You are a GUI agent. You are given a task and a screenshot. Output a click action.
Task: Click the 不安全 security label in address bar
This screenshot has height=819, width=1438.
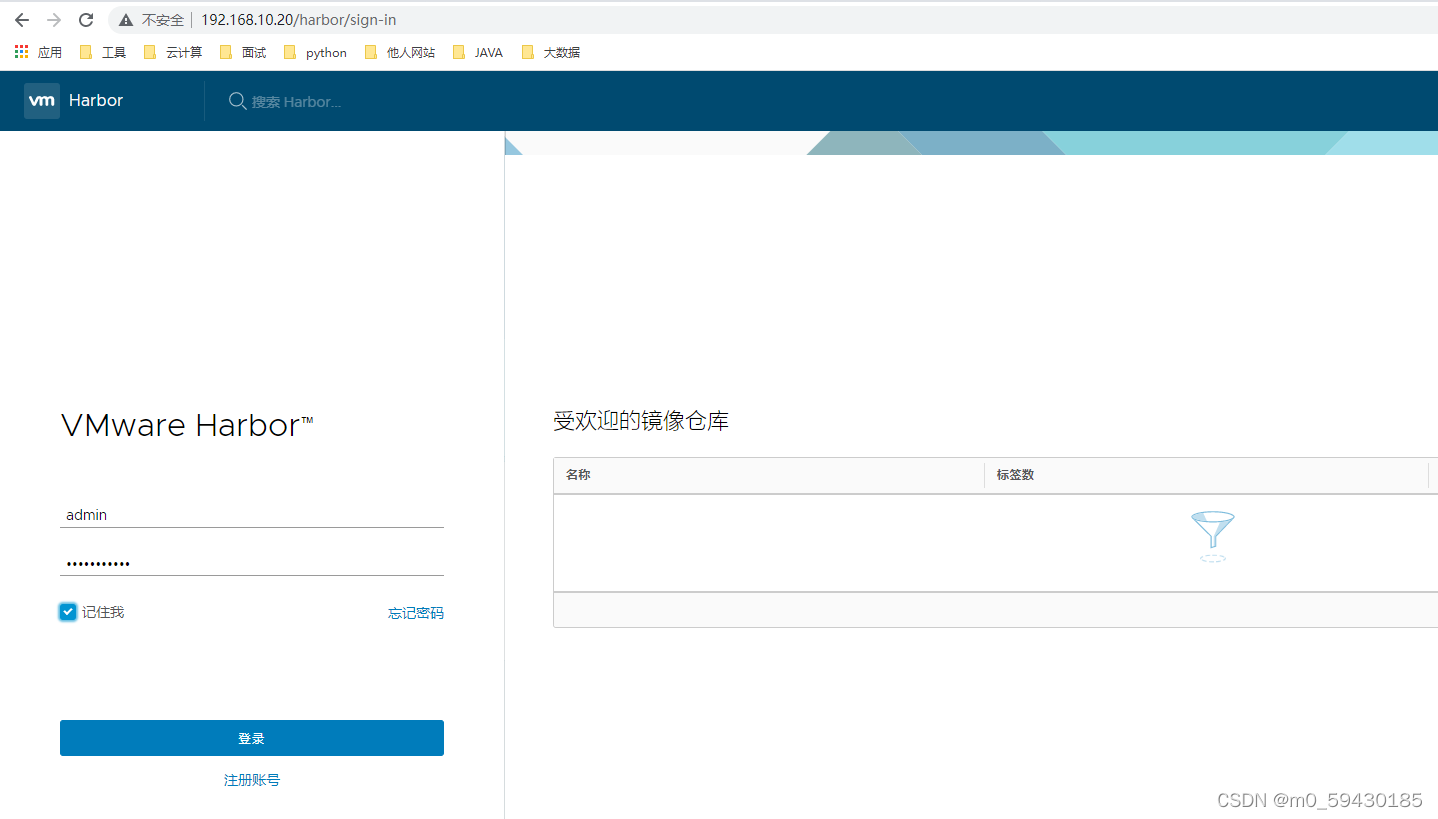pos(163,20)
